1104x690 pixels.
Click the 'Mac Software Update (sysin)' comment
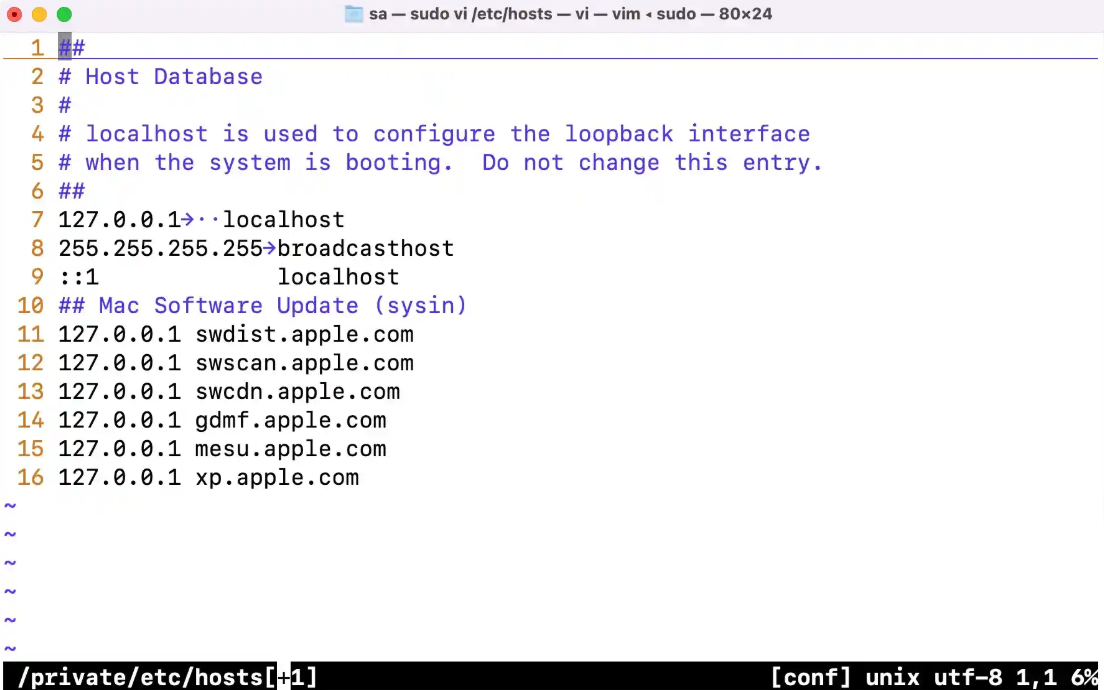point(282,305)
